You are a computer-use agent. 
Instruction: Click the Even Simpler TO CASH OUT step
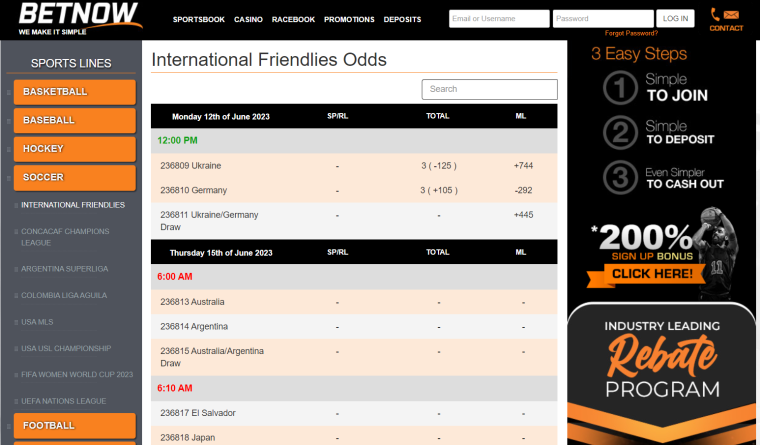point(684,178)
